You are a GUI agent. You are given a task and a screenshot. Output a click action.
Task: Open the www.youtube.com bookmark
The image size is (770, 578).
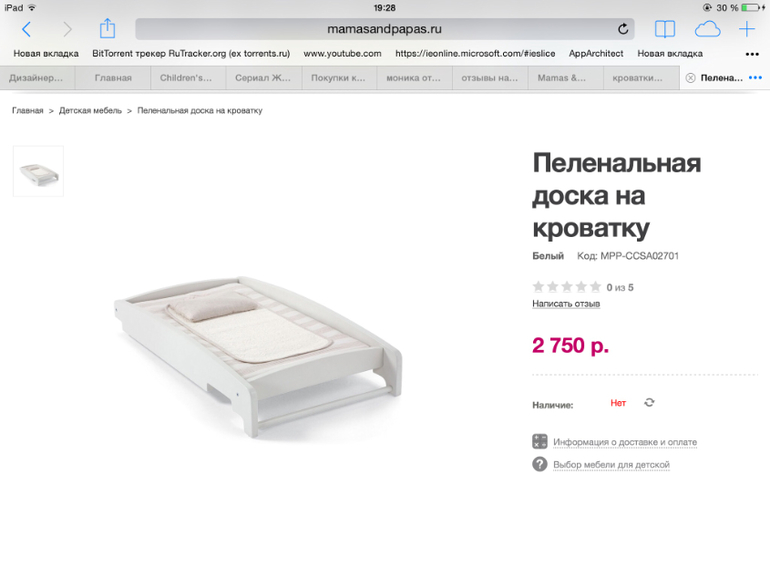(342, 54)
